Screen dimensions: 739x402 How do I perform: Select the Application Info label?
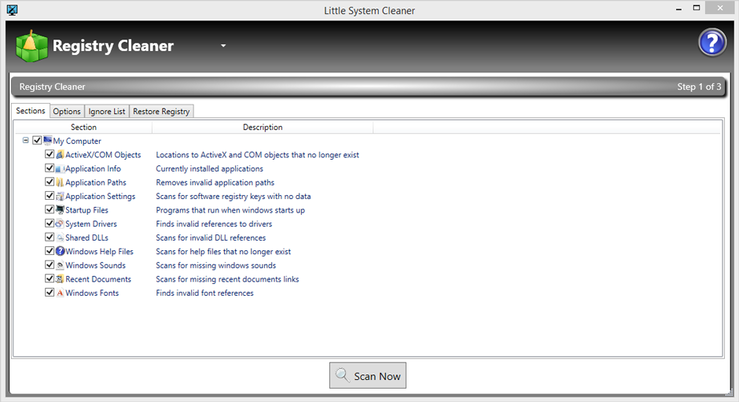tap(93, 168)
